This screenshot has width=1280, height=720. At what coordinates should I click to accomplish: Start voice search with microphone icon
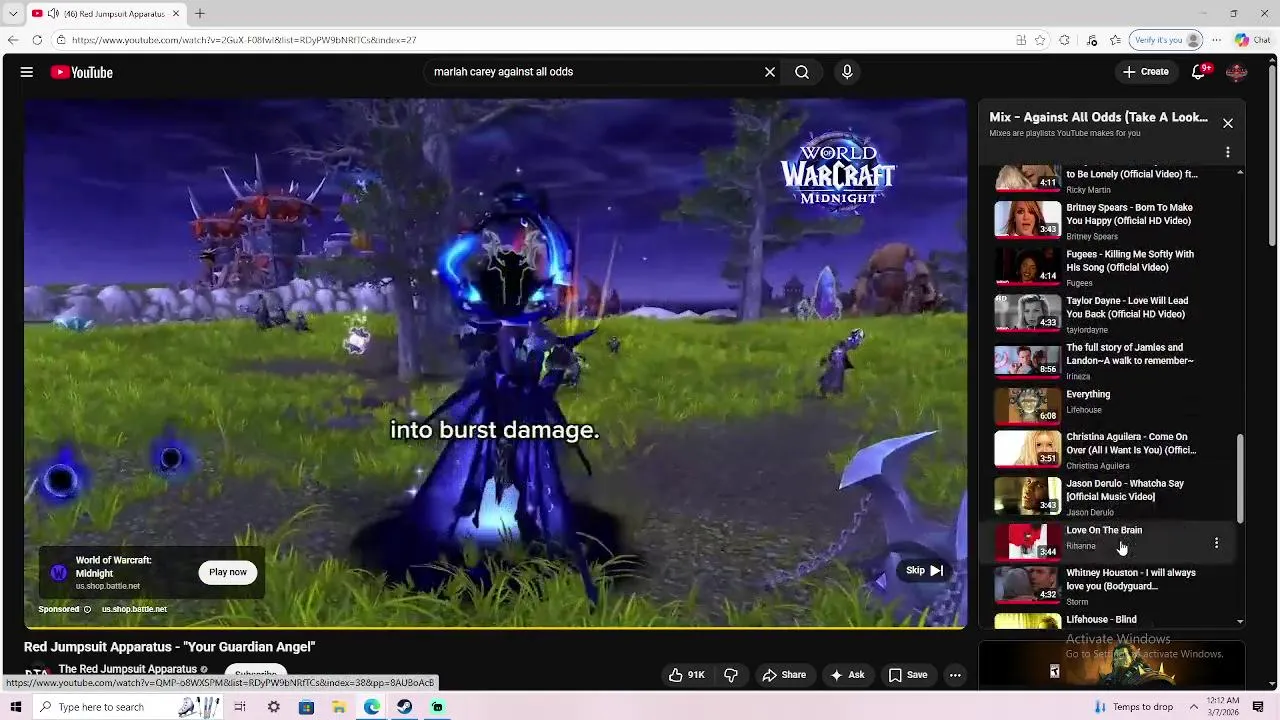tap(847, 72)
